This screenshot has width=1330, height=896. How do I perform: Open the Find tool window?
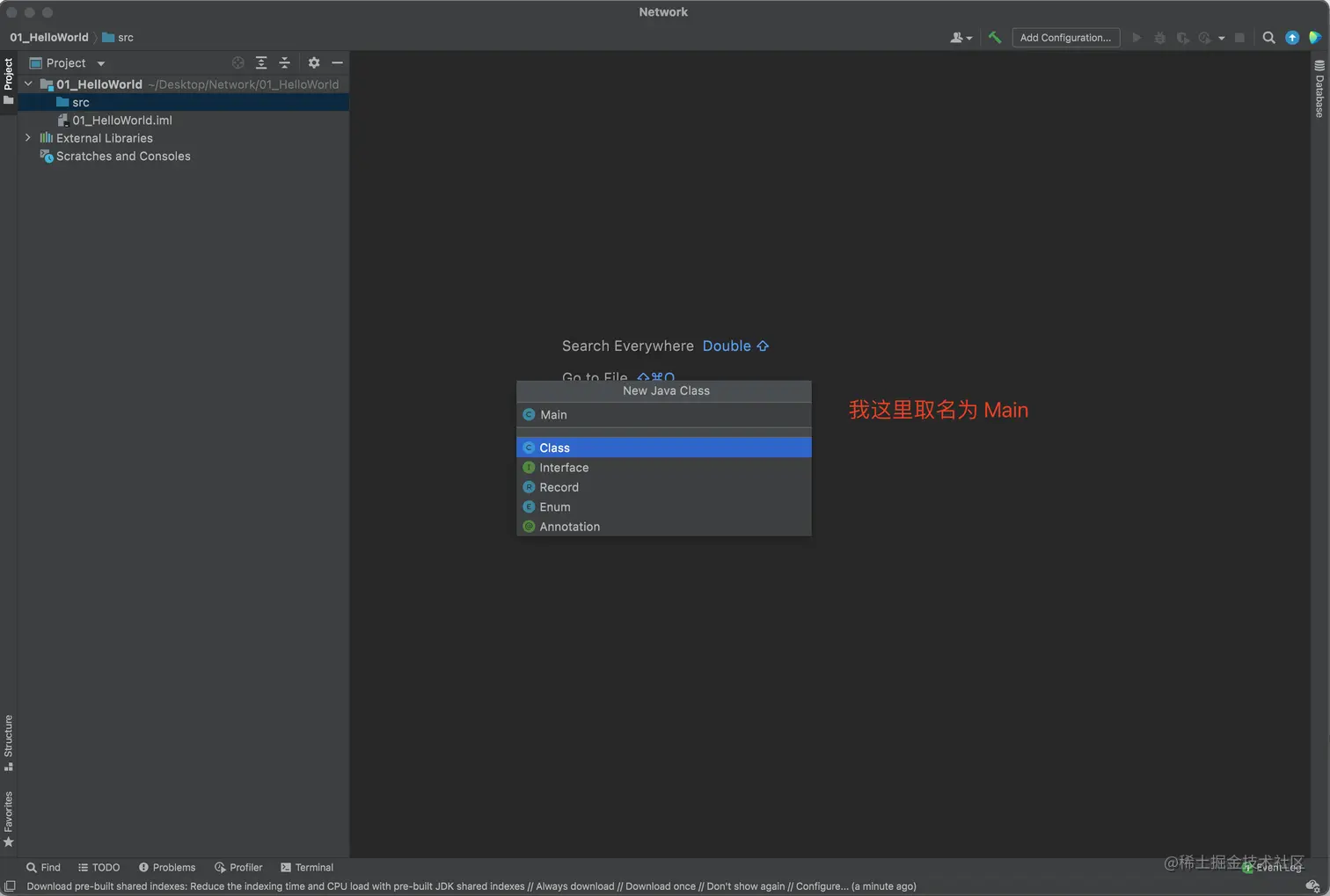[44, 867]
